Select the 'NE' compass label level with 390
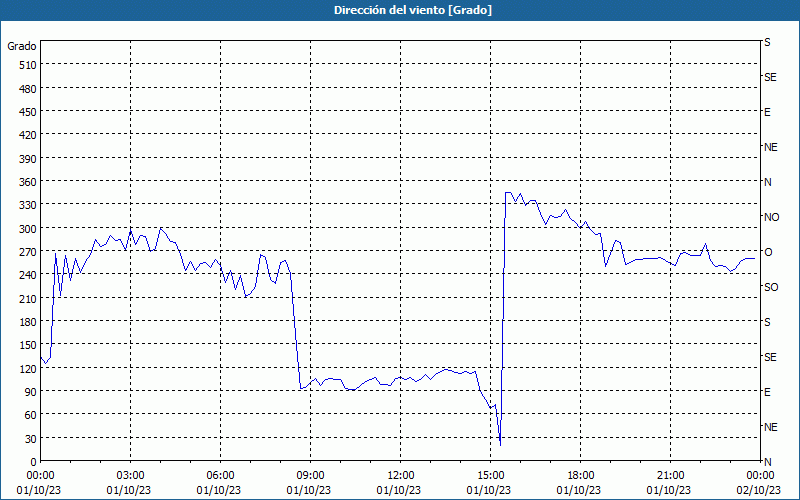This screenshot has width=800, height=500. (771, 147)
